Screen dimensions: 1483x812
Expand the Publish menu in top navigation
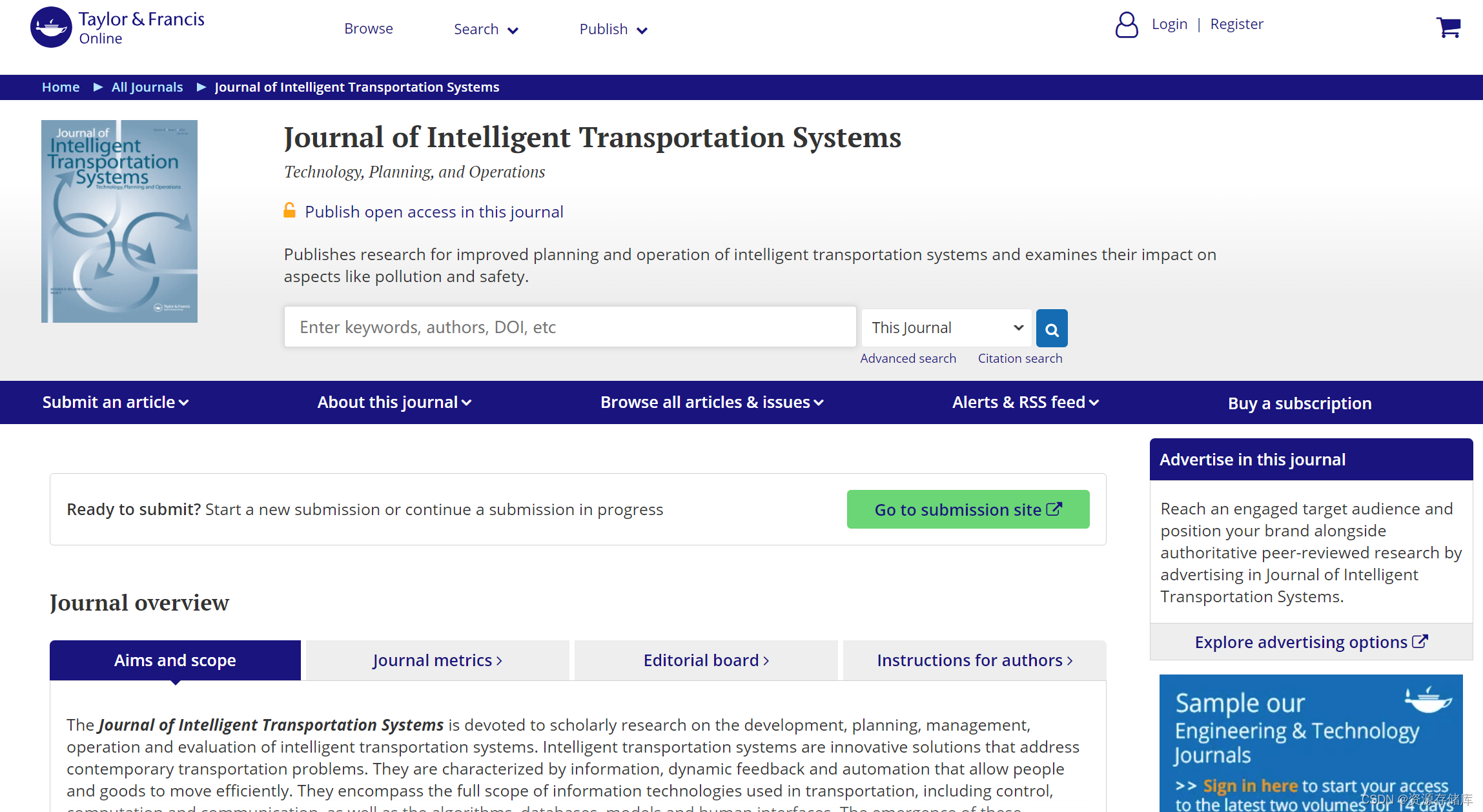[x=613, y=30]
